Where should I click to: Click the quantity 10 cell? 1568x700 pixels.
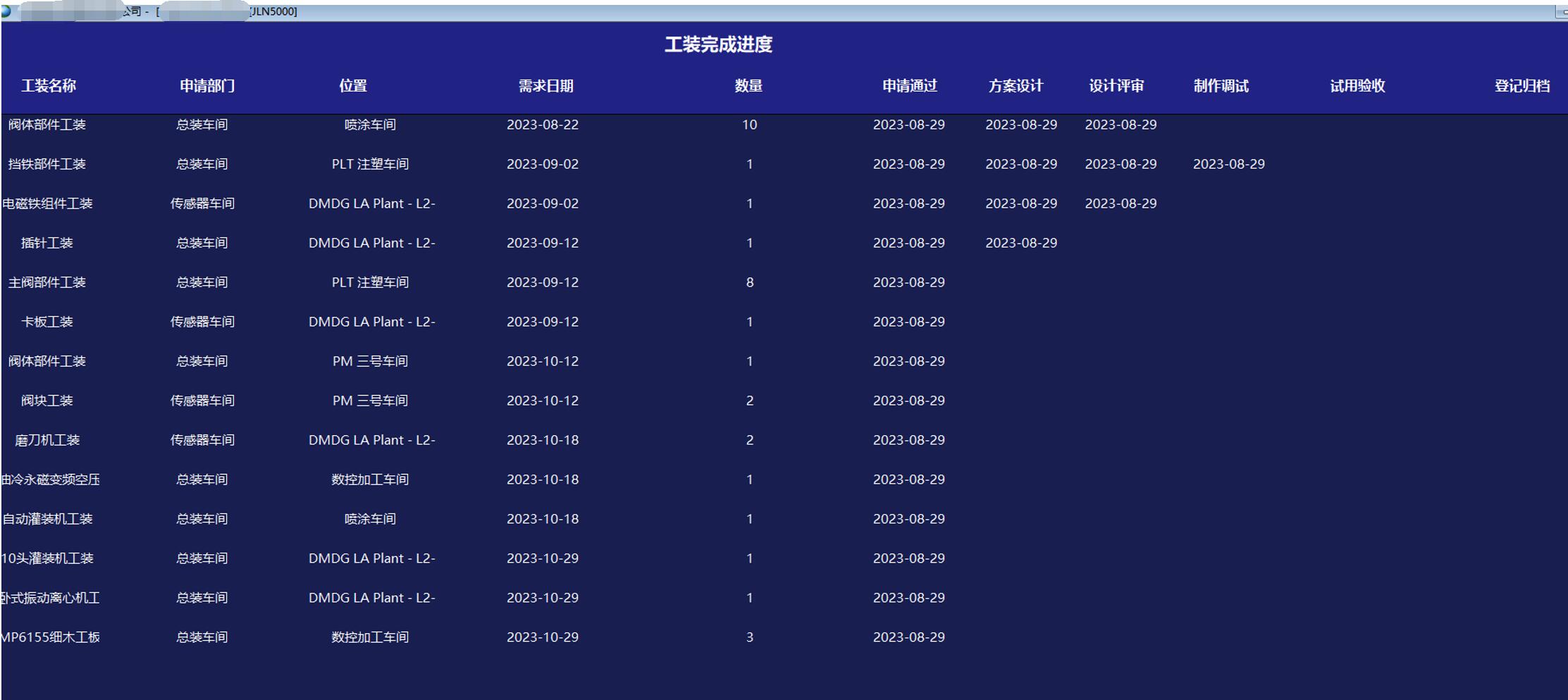(749, 125)
